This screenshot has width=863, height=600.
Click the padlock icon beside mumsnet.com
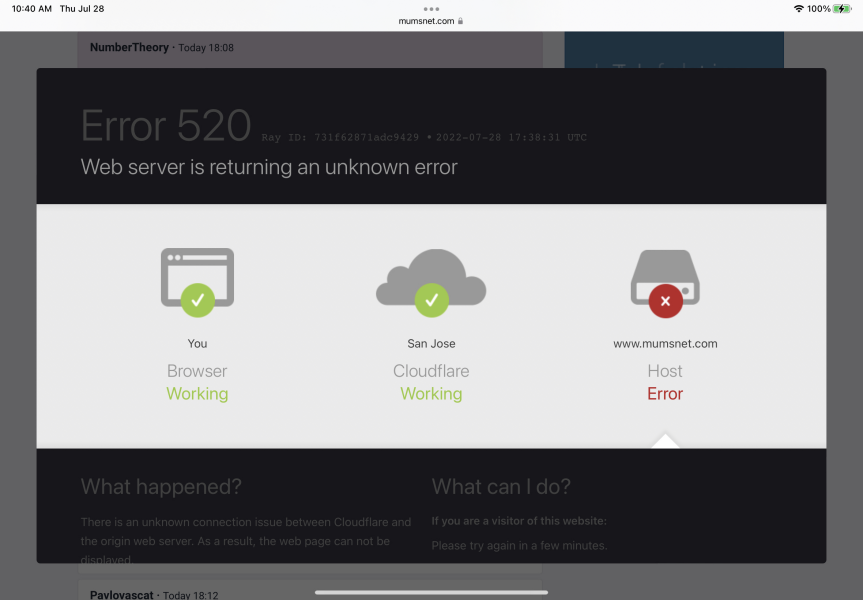tap(459, 20)
